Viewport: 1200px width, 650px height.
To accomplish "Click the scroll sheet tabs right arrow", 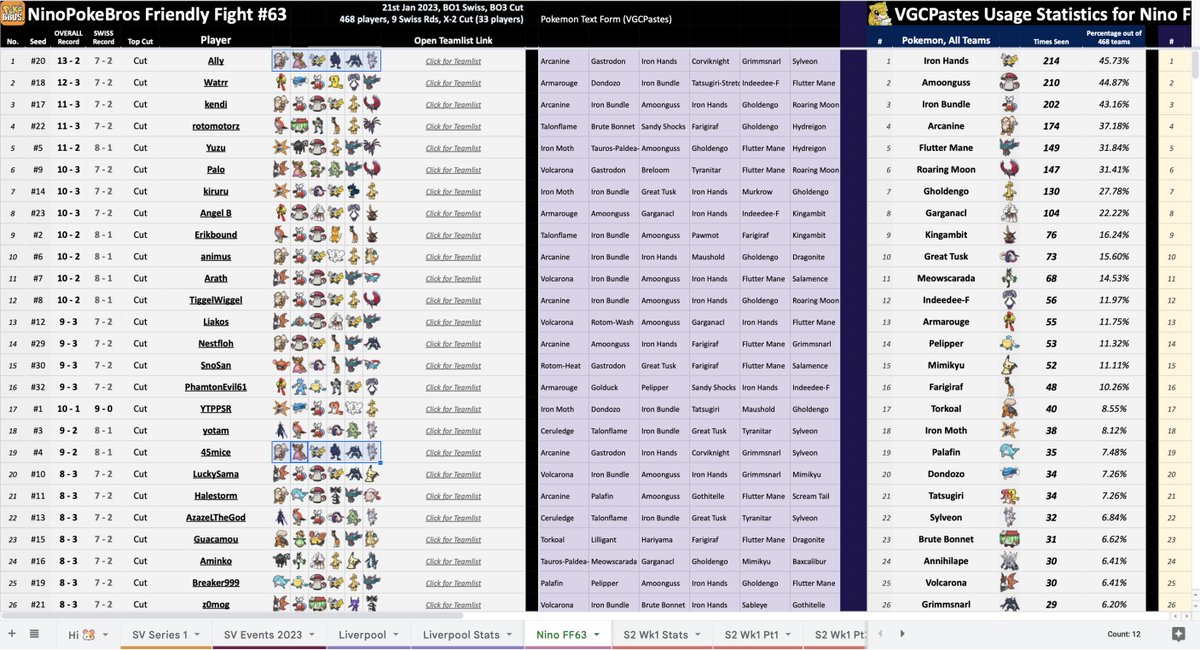I will [903, 634].
